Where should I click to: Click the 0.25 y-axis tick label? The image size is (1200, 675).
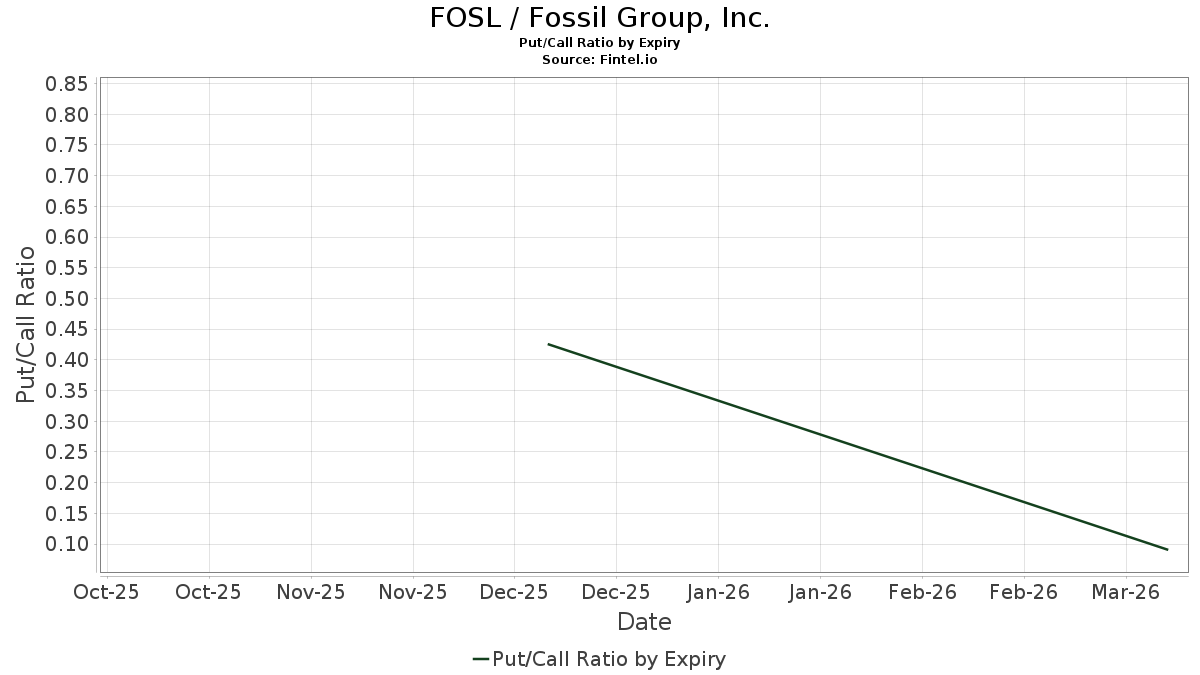point(68,452)
